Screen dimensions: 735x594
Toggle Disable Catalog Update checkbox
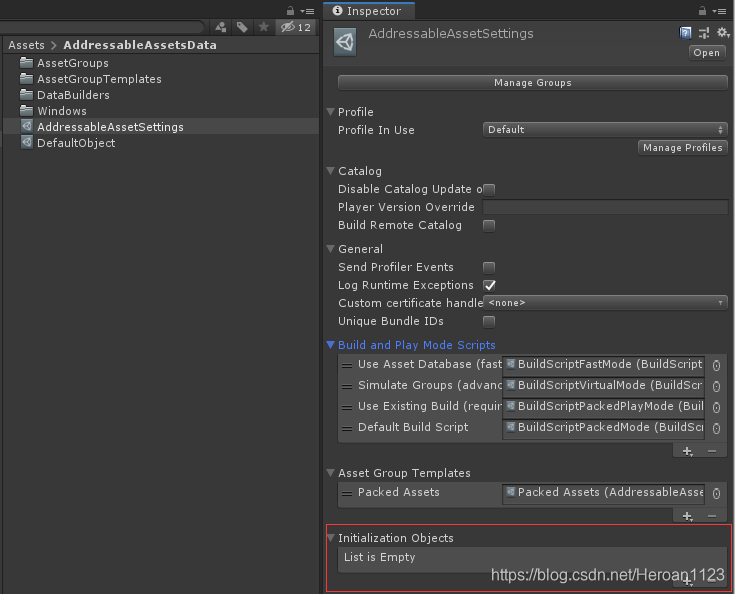(489, 189)
